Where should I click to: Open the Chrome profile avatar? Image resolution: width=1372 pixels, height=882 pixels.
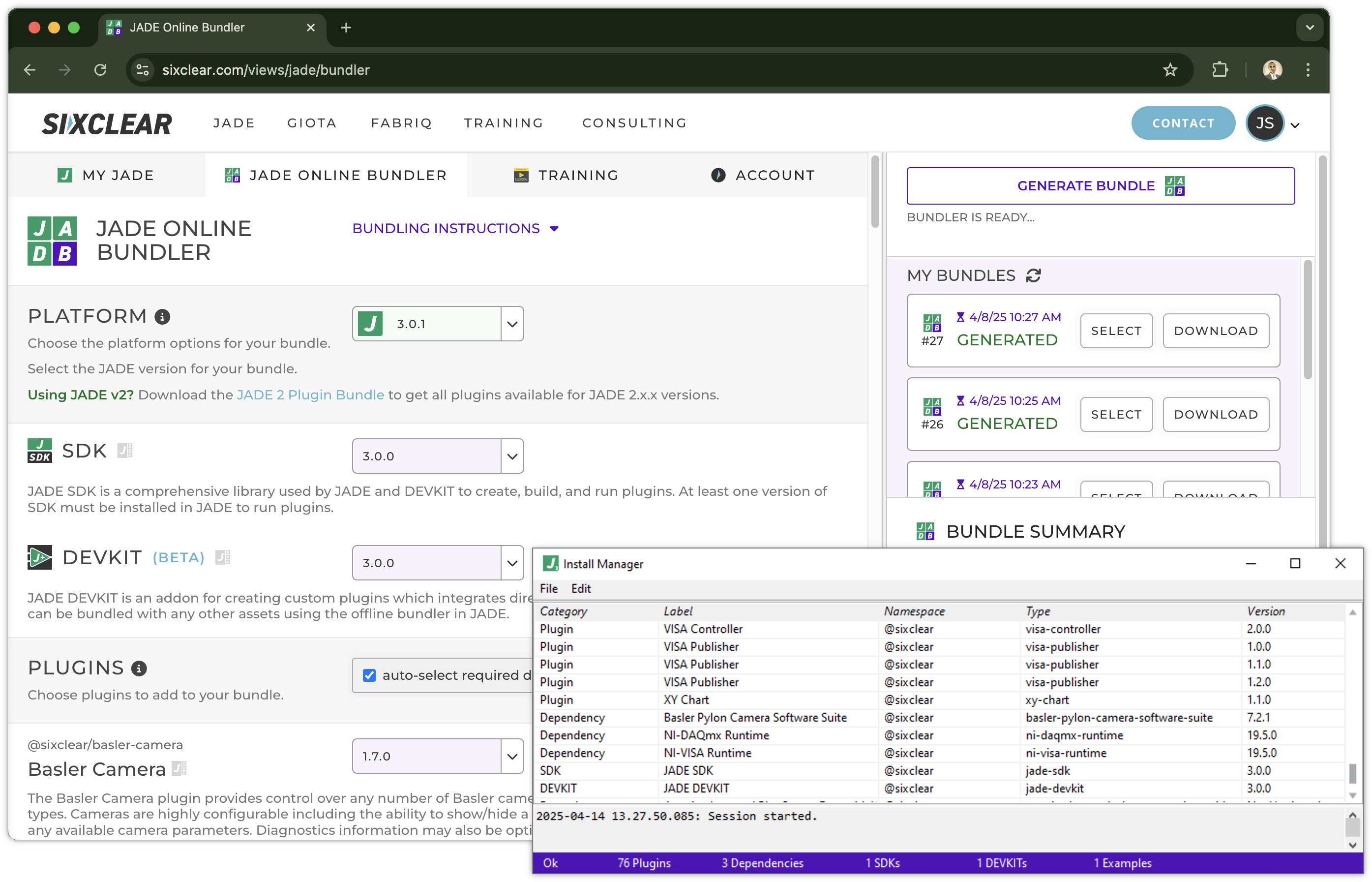point(1272,70)
